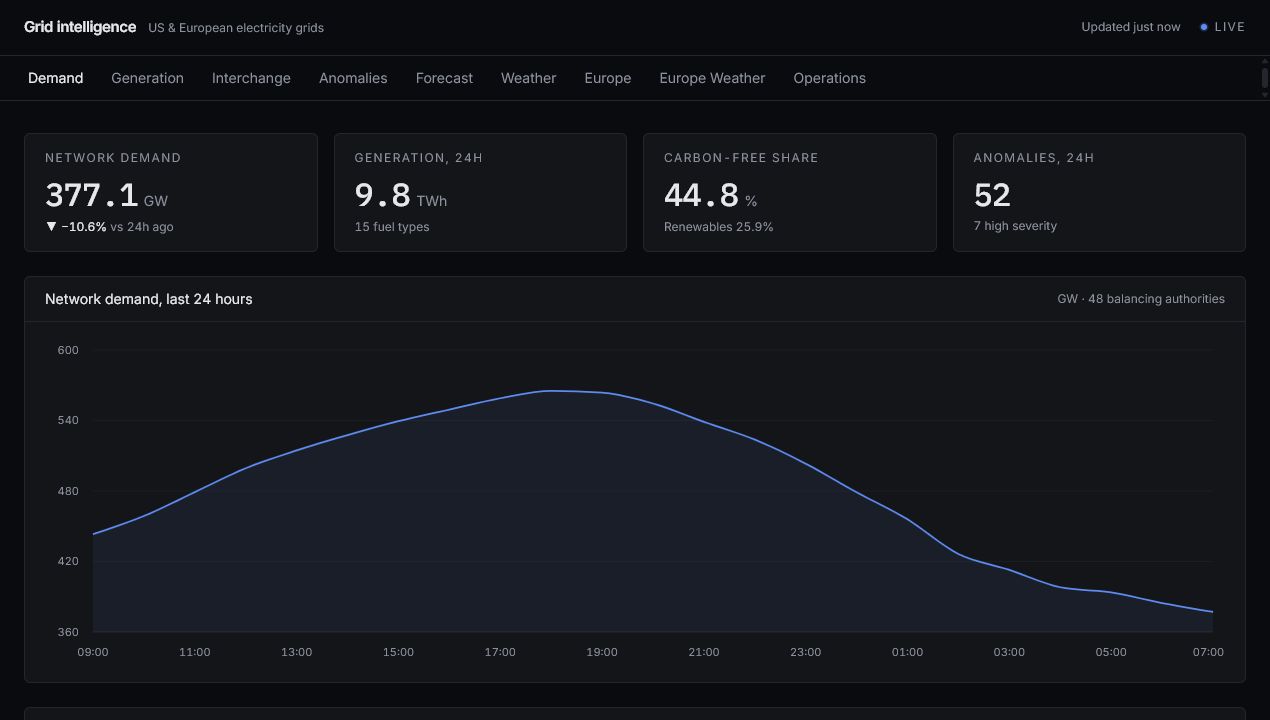Screen dimensions: 1270x720
Task: Click the '−10.6% vs 24h ago' text
Action: (x=117, y=227)
